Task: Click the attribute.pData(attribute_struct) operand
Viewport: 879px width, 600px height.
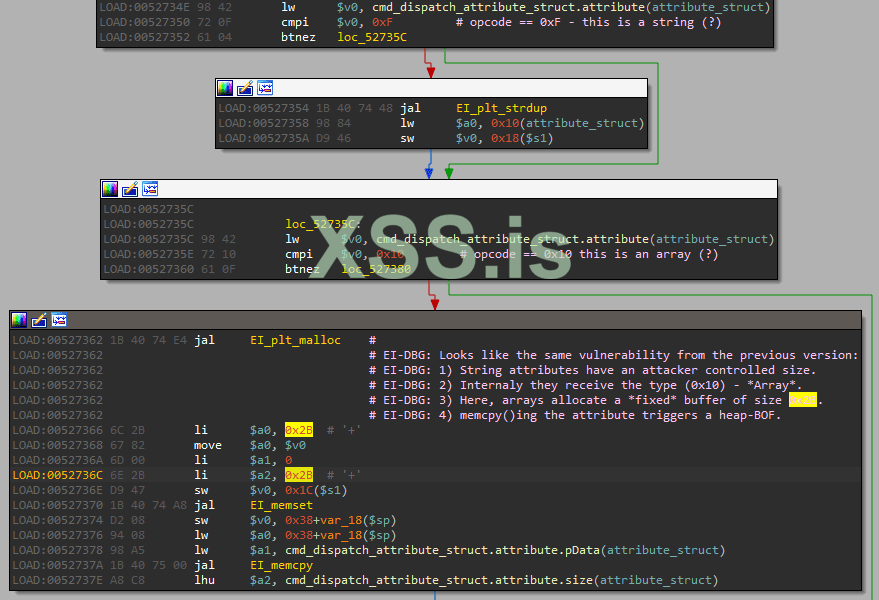Action: (505, 550)
